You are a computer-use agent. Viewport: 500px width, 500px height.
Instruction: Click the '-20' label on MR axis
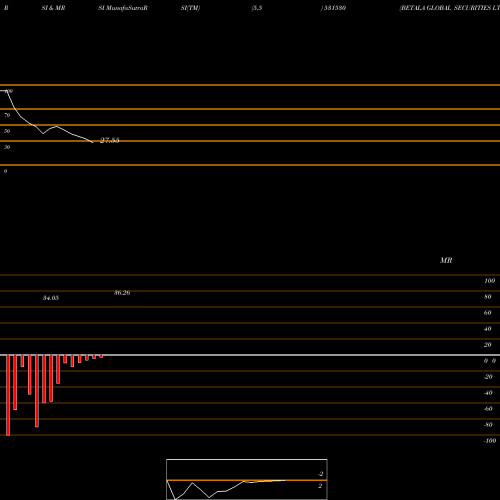[488, 377]
